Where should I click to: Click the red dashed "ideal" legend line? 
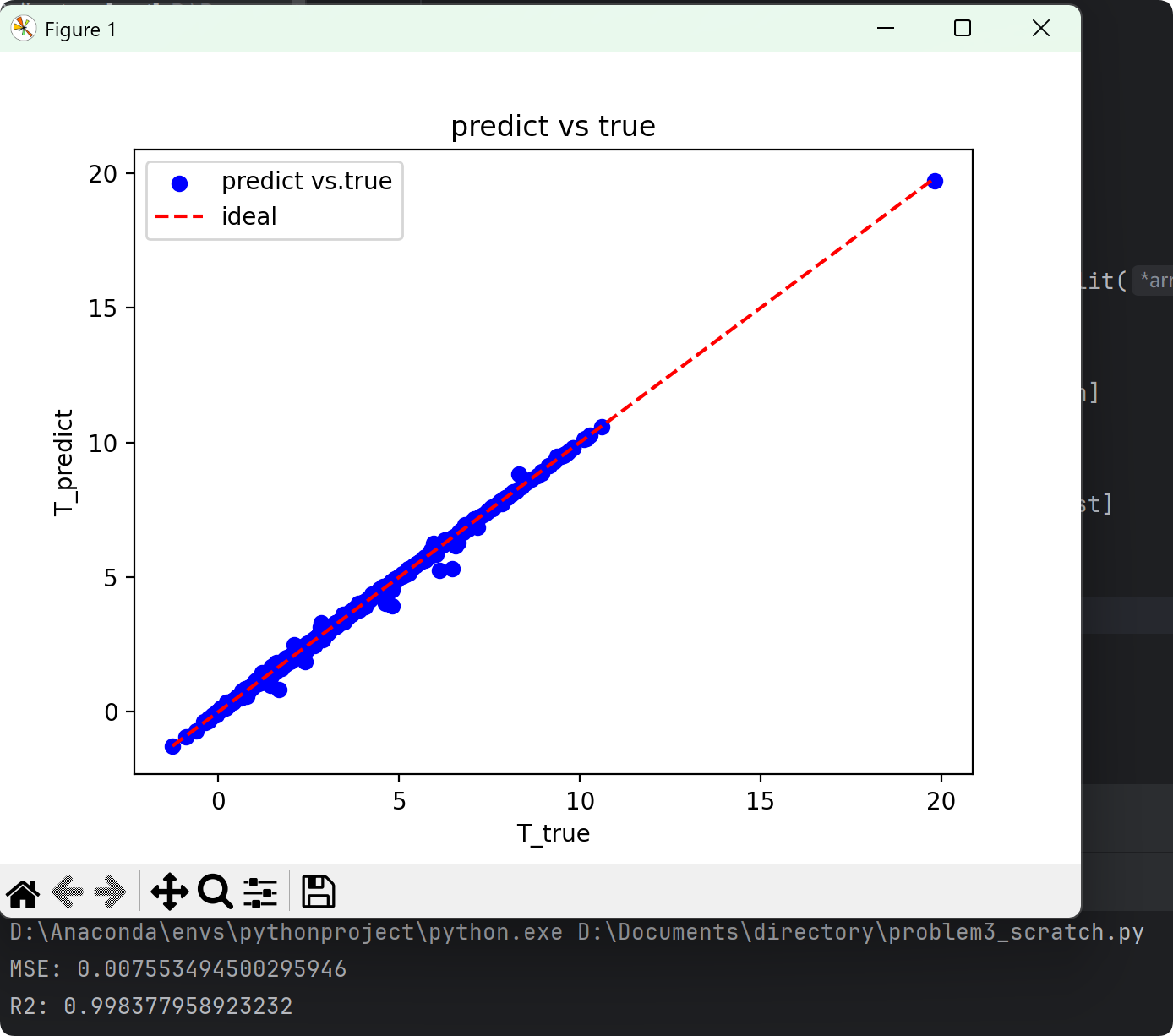click(179, 217)
